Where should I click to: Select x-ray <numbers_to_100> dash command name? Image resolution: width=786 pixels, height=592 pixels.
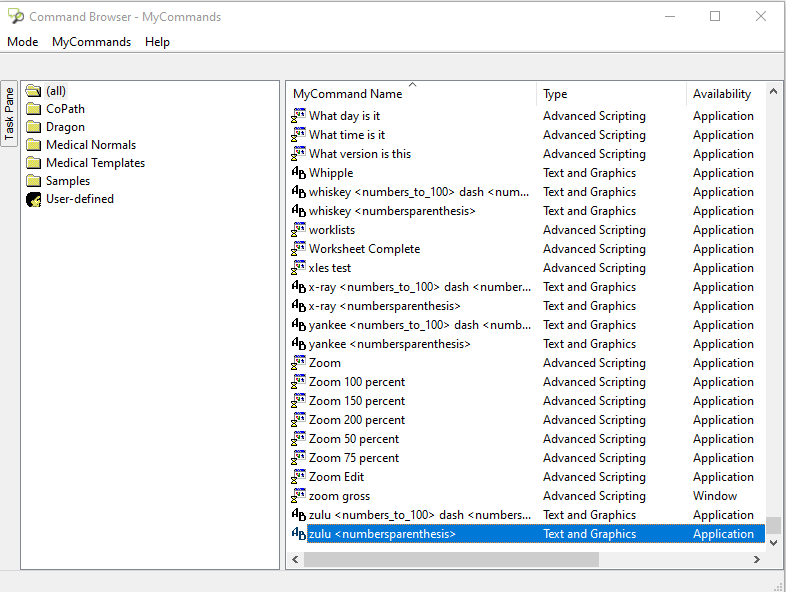tap(420, 287)
